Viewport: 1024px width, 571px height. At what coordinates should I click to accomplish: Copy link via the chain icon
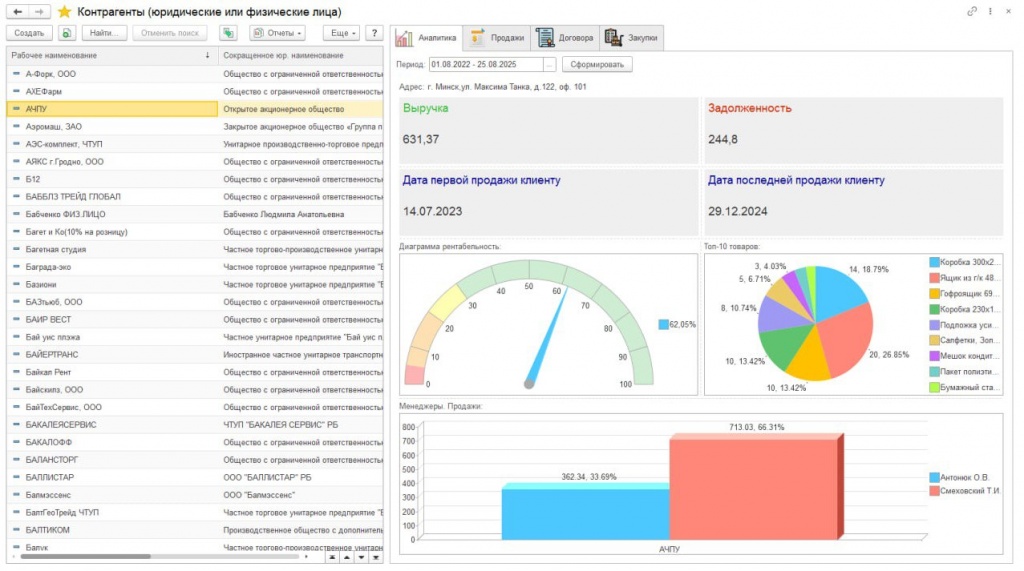pos(971,11)
